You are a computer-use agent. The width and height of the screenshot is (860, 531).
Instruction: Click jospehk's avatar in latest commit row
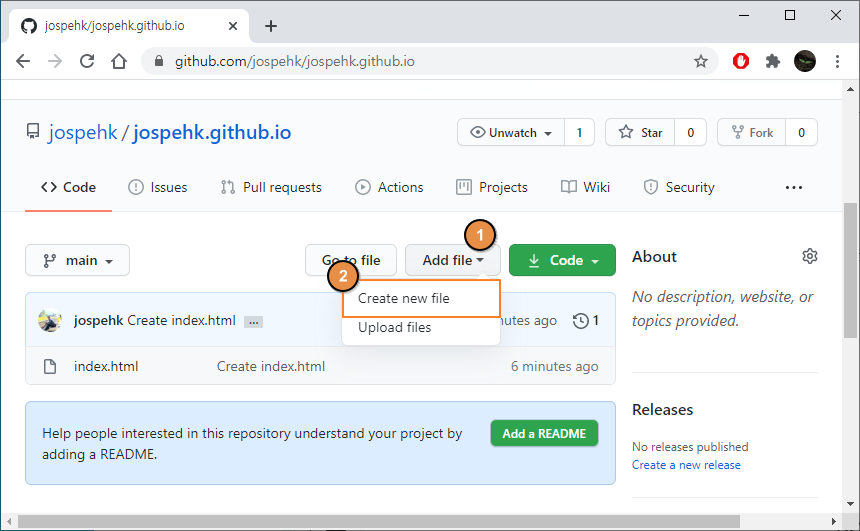(x=50, y=320)
